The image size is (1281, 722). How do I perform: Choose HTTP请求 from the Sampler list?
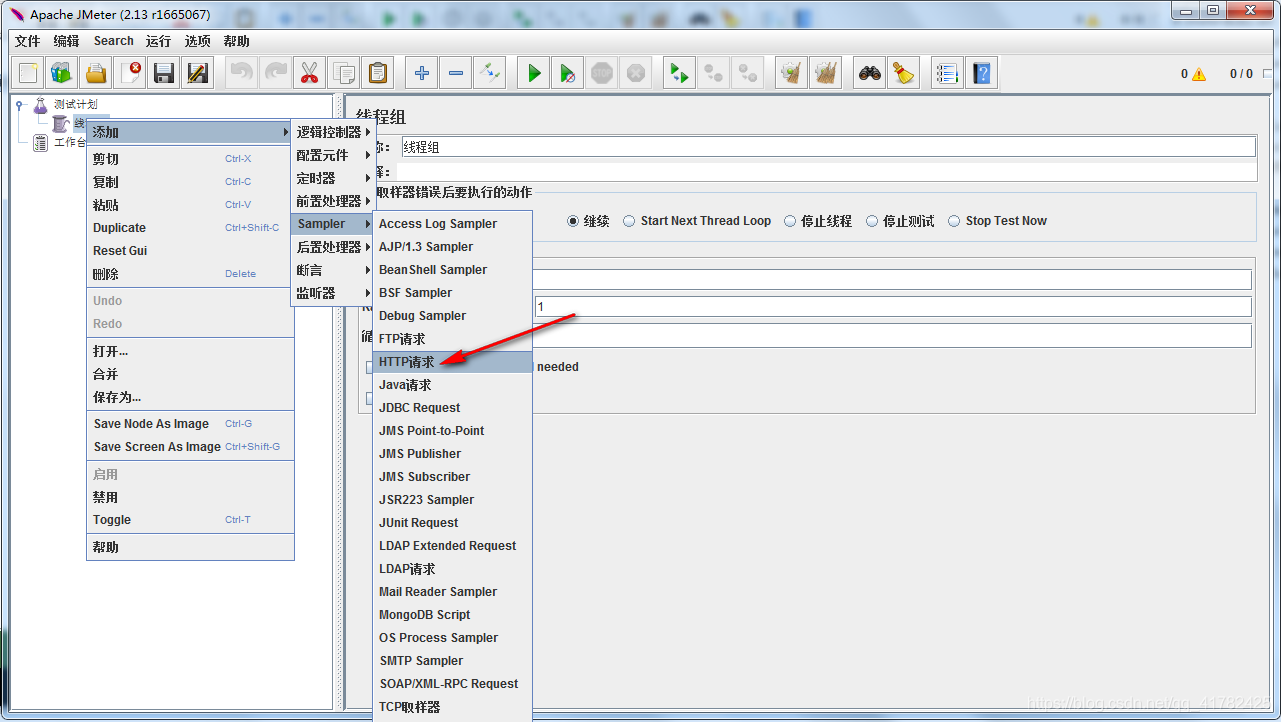(453, 362)
